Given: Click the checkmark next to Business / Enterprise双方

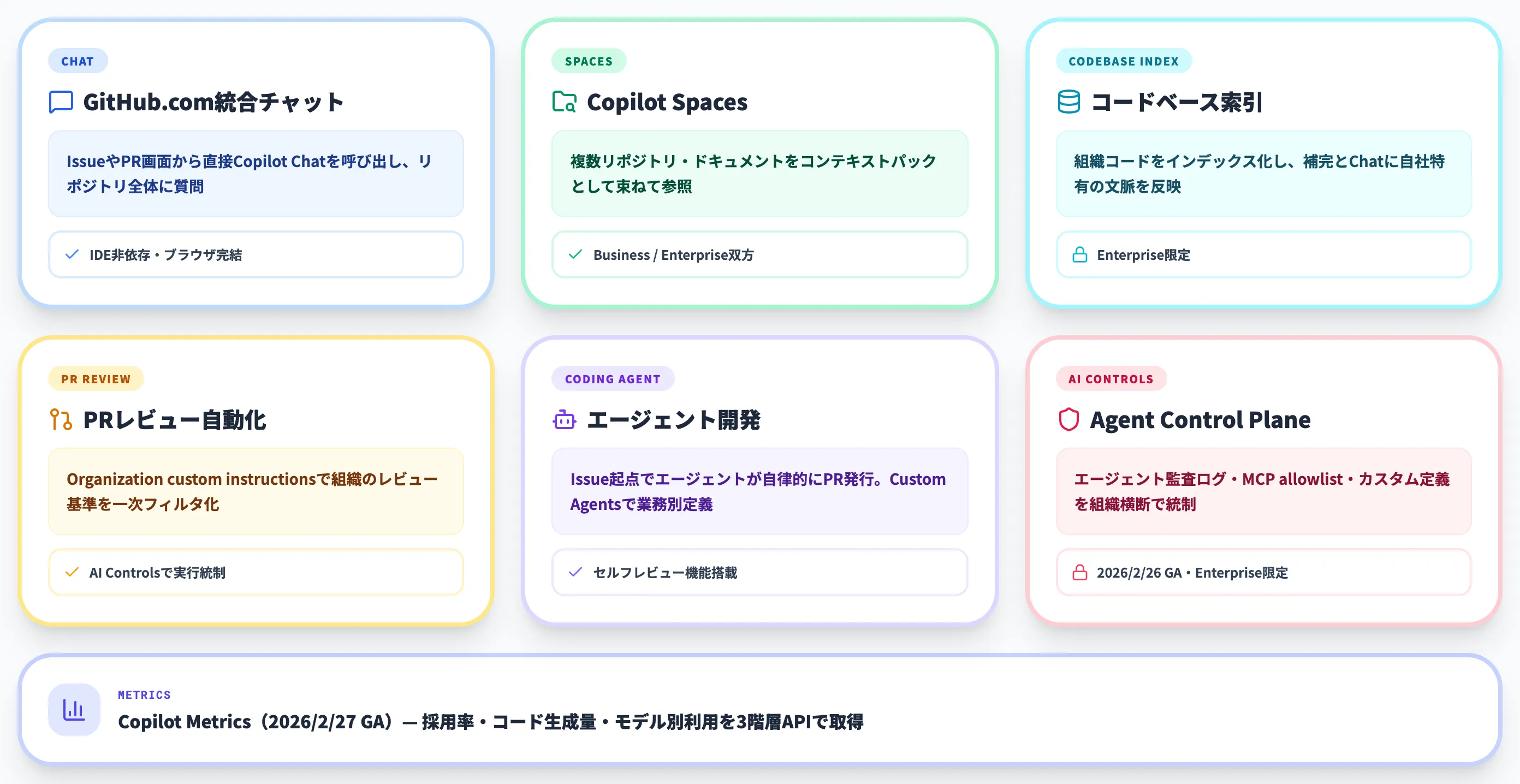Looking at the screenshot, I should pos(575,254).
